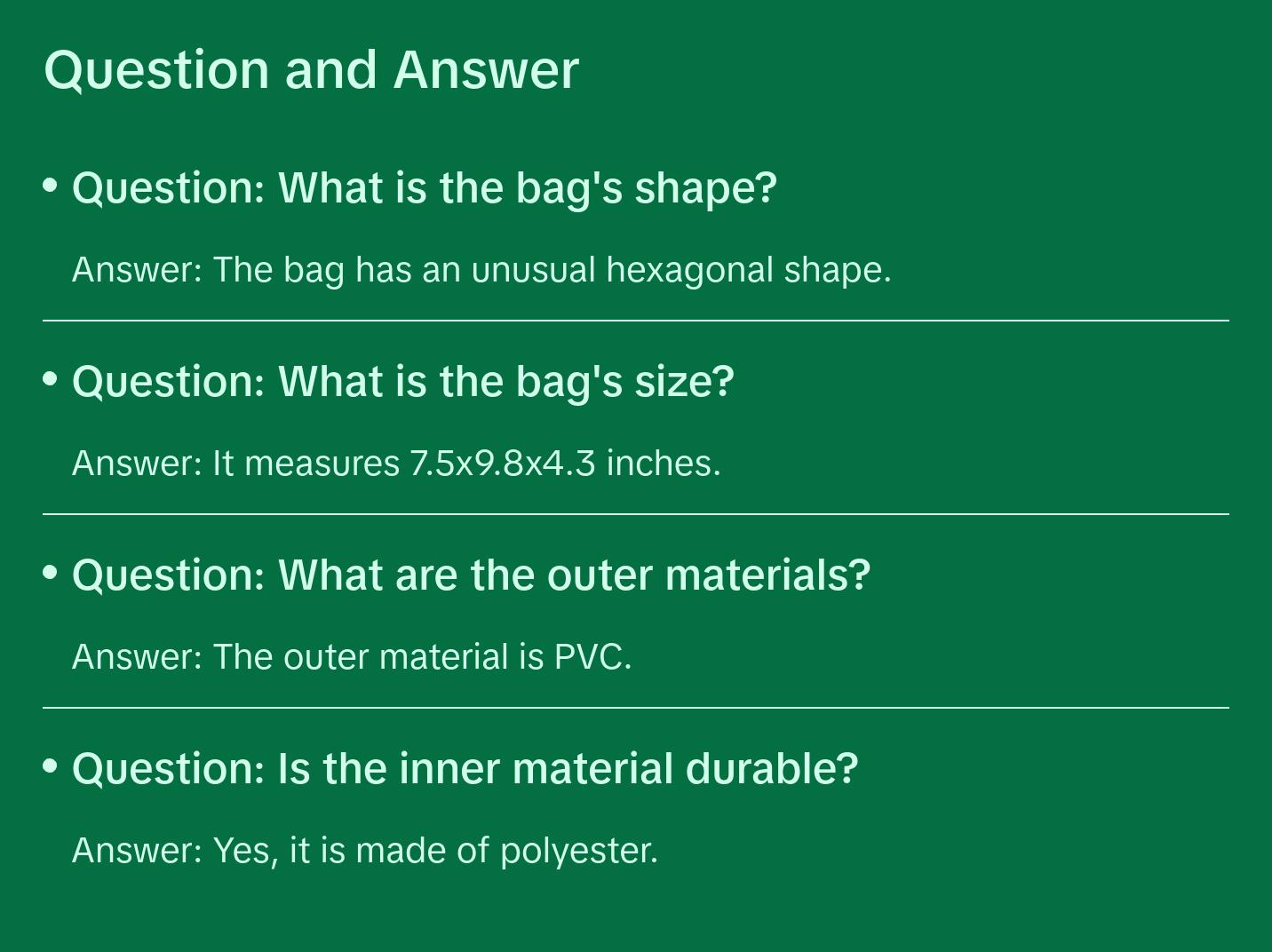The width and height of the screenshot is (1272, 952).
Task: Select the "What is the bag's shape?" question
Action: coord(424,188)
